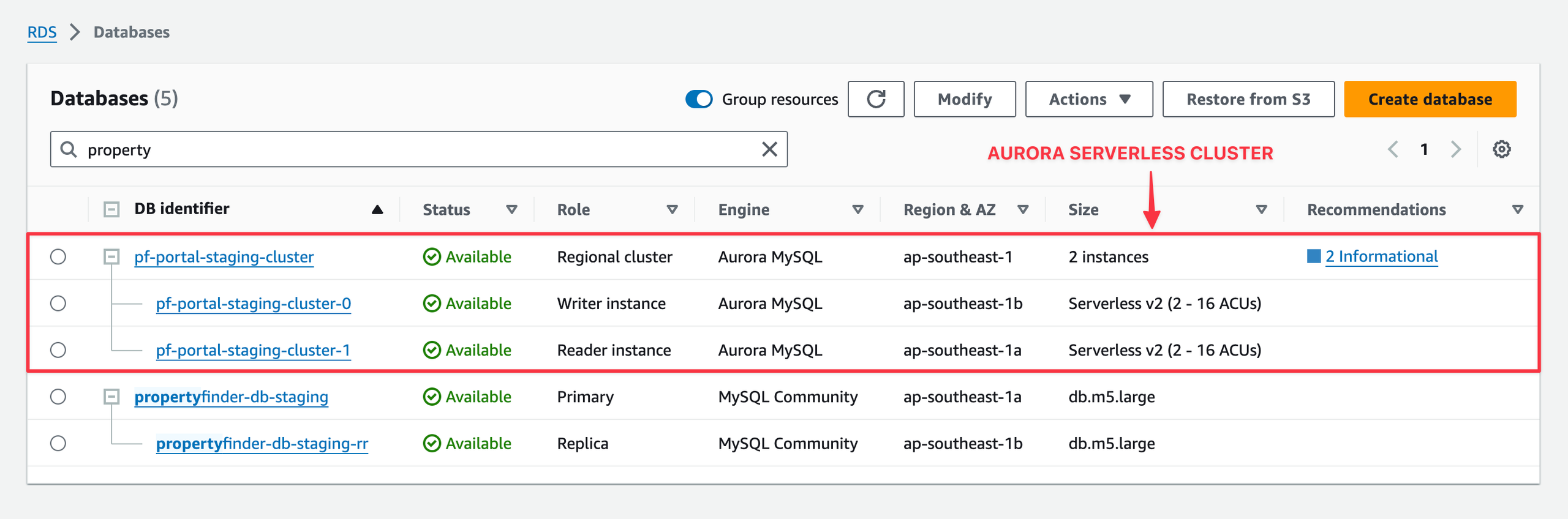Select propertyfinder-db-staging-rr radio button

coord(58,443)
